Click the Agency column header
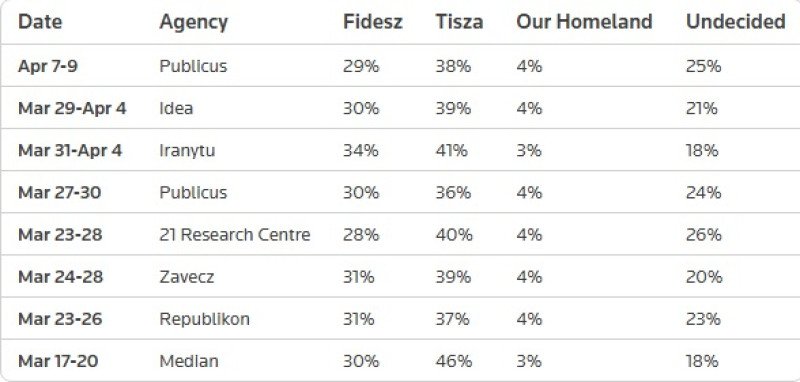Viewport: 800px width, 382px height. (193, 22)
